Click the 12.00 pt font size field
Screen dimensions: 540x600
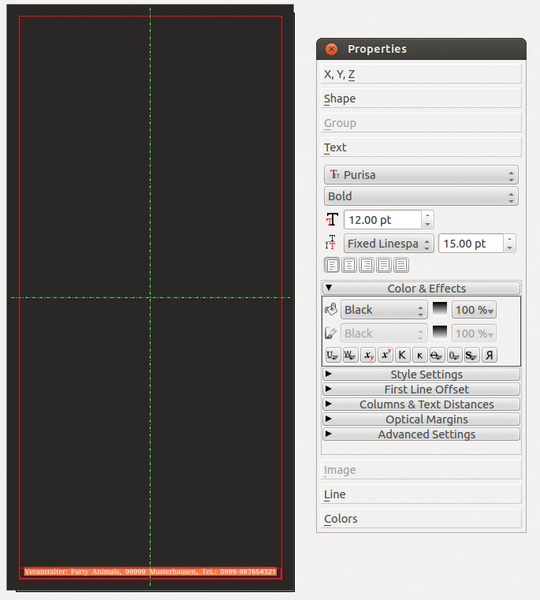point(383,220)
